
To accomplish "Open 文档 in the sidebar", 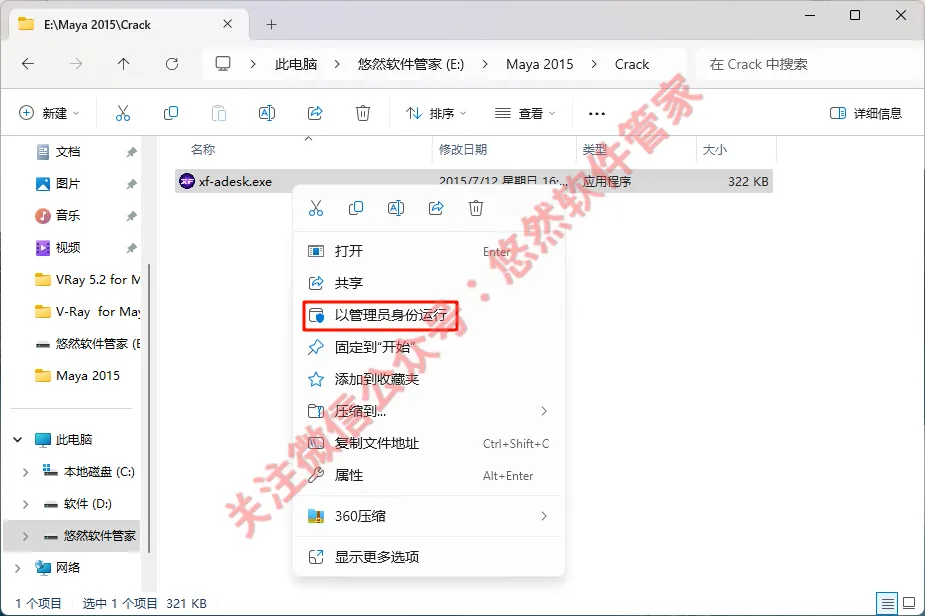I will tap(68, 152).
